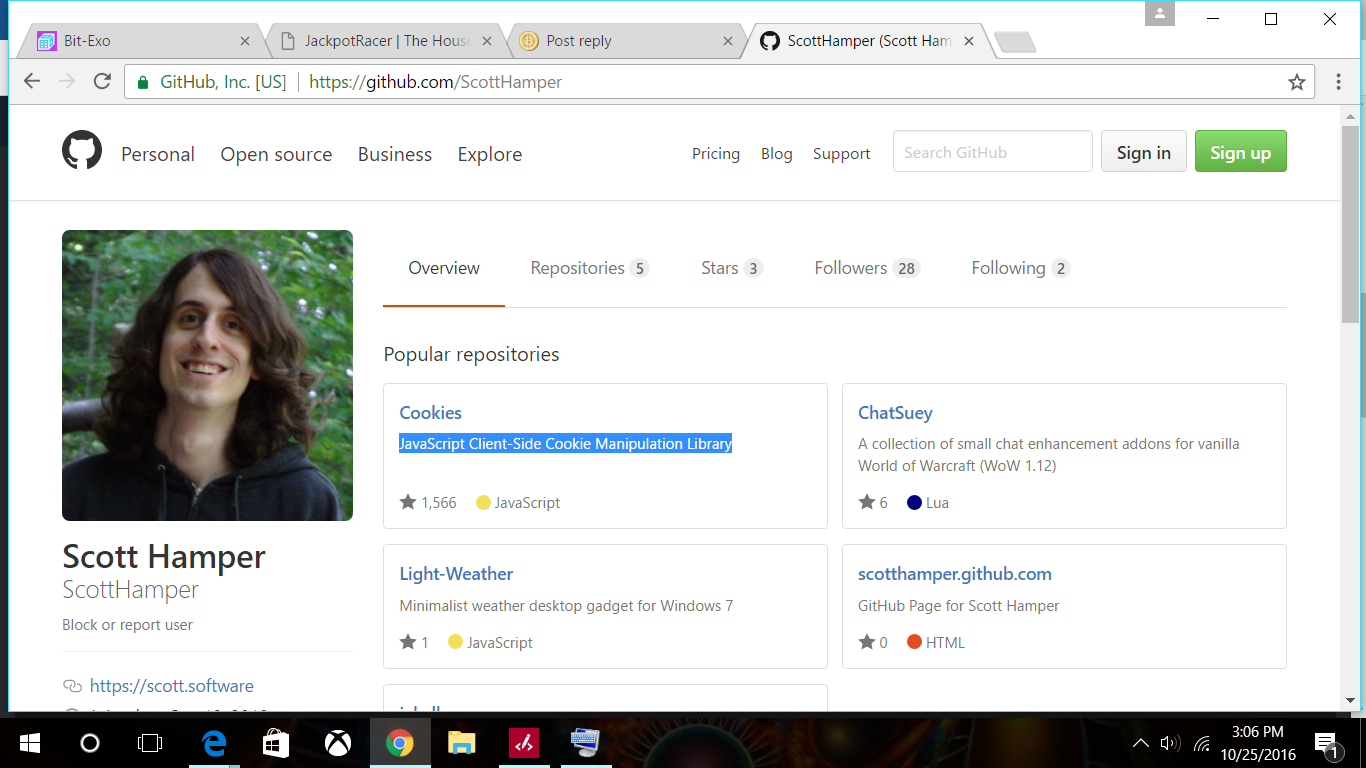Screen dimensions: 1366x768
Task: Click the Sign in button
Action: pos(1144,152)
